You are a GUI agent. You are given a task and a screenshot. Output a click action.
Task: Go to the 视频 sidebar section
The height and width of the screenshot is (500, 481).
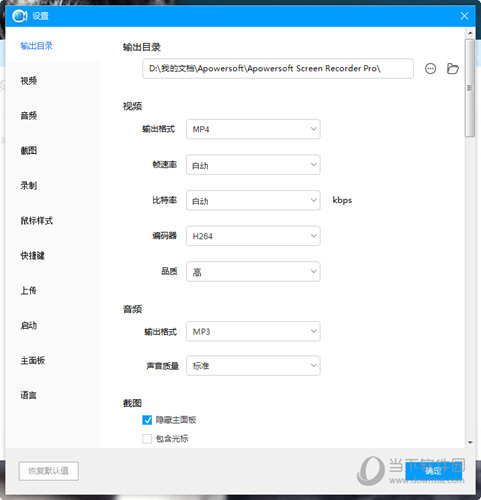(x=29, y=81)
